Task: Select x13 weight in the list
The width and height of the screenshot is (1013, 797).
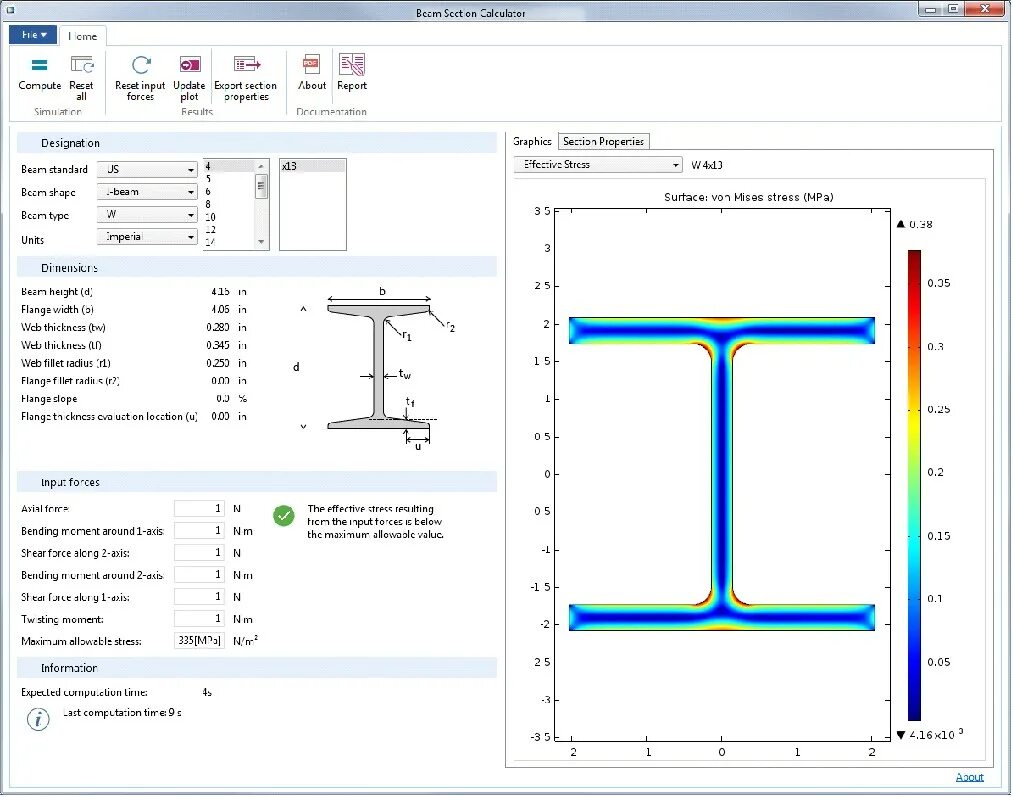Action: tap(313, 166)
